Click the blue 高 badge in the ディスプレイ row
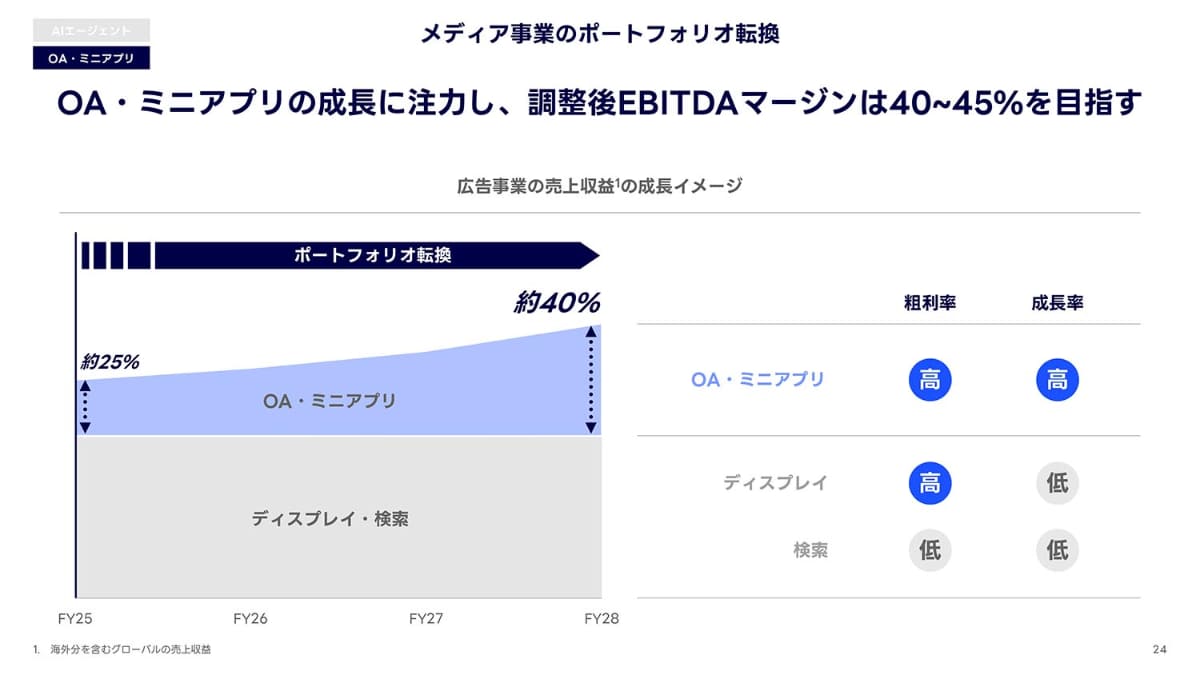1200x675 pixels. [930, 483]
